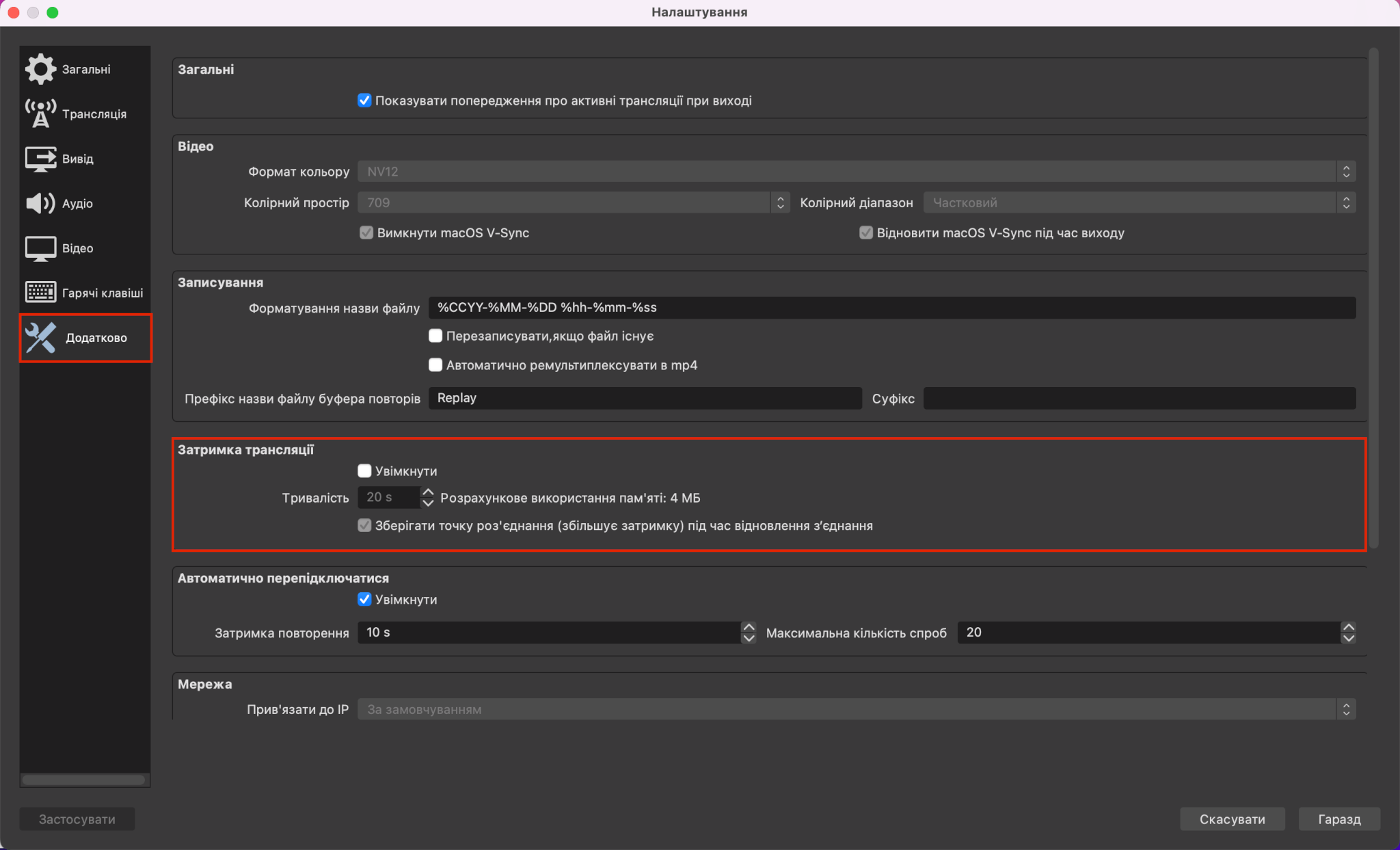
Task: Select the Гарячі клавіші keyboard icon
Action: coord(40,293)
